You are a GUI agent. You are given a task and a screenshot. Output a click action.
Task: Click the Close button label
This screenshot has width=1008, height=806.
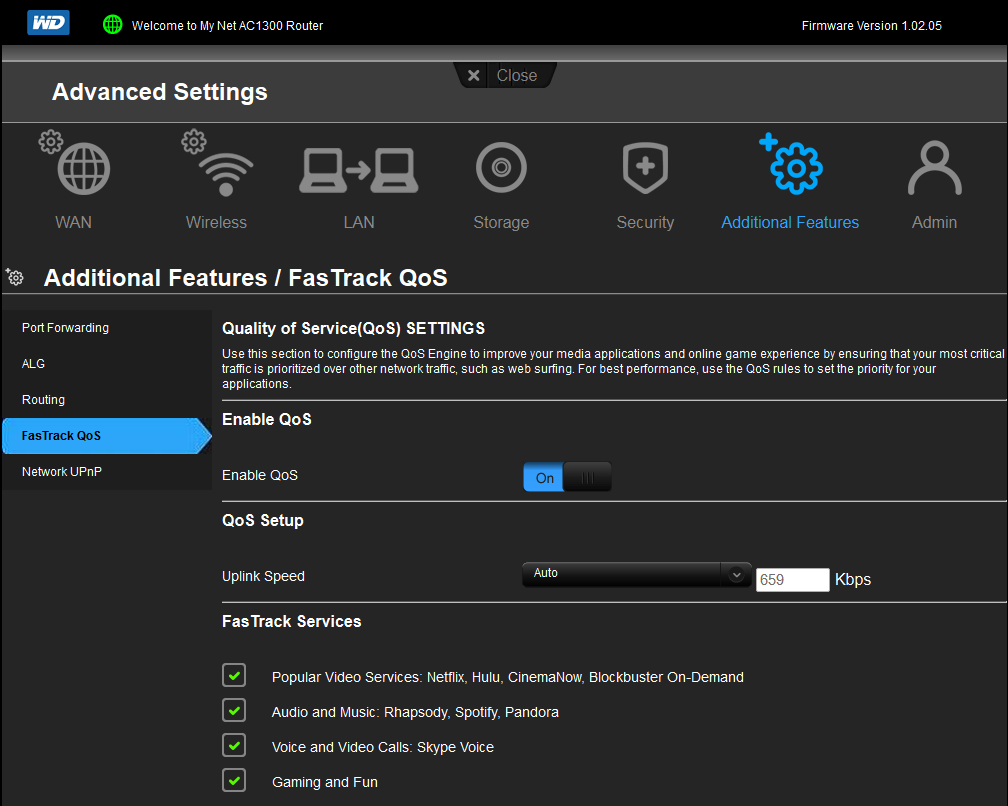pos(517,76)
